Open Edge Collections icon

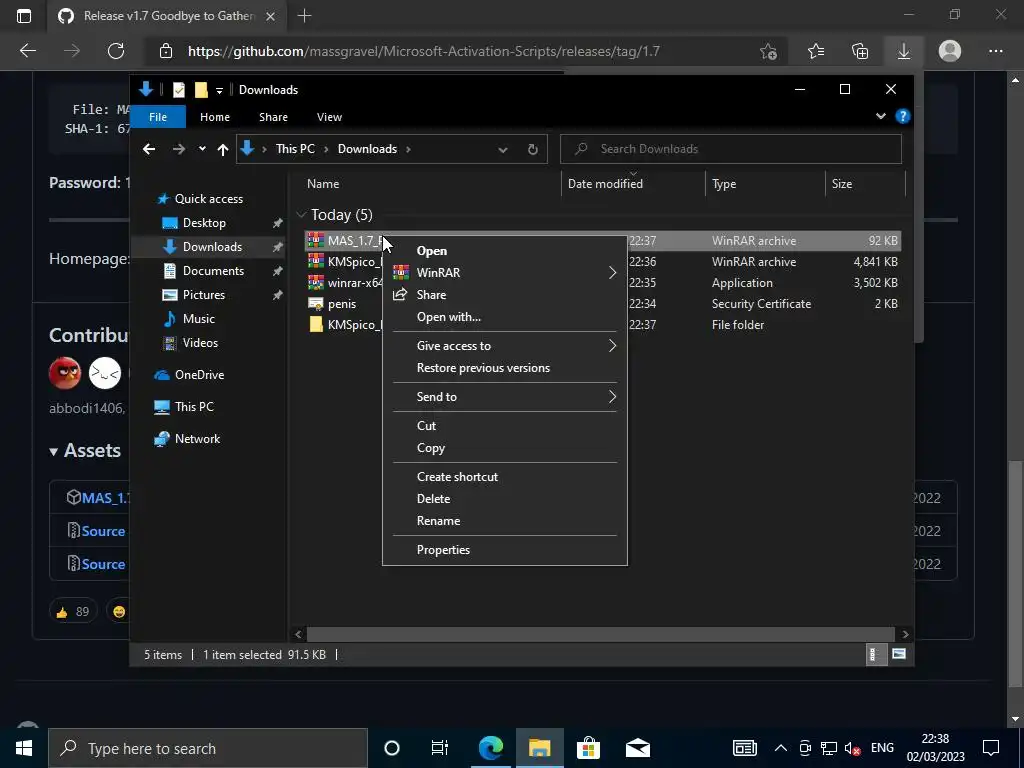[860, 51]
